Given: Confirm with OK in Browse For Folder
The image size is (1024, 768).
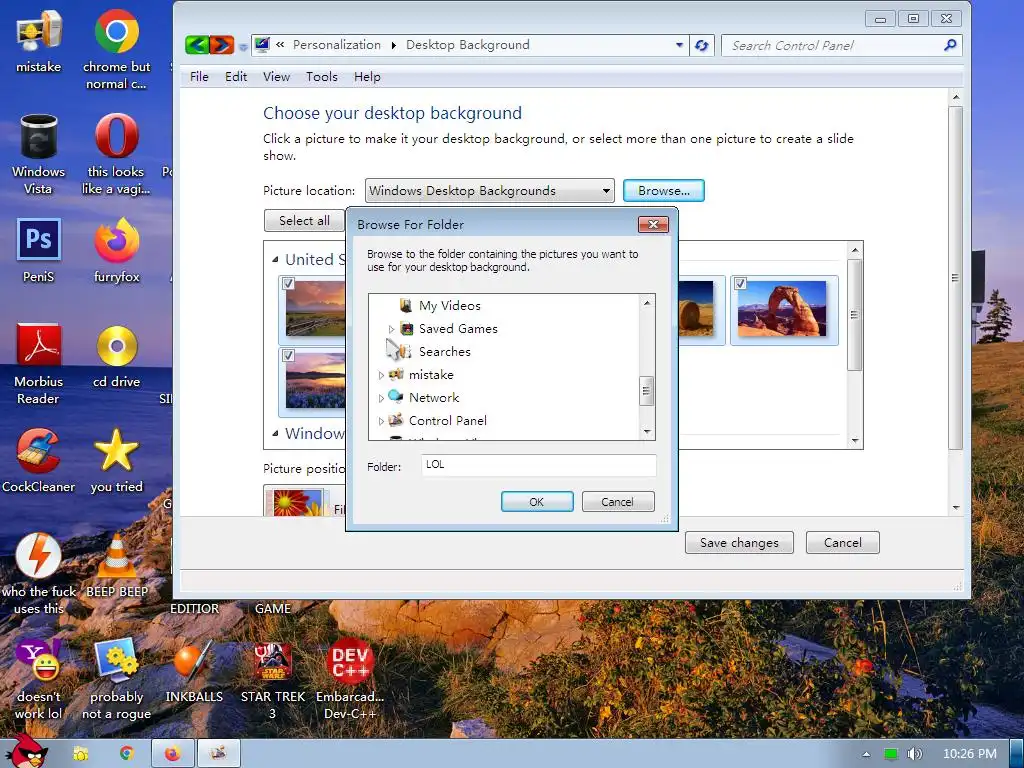Looking at the screenshot, I should point(537,502).
